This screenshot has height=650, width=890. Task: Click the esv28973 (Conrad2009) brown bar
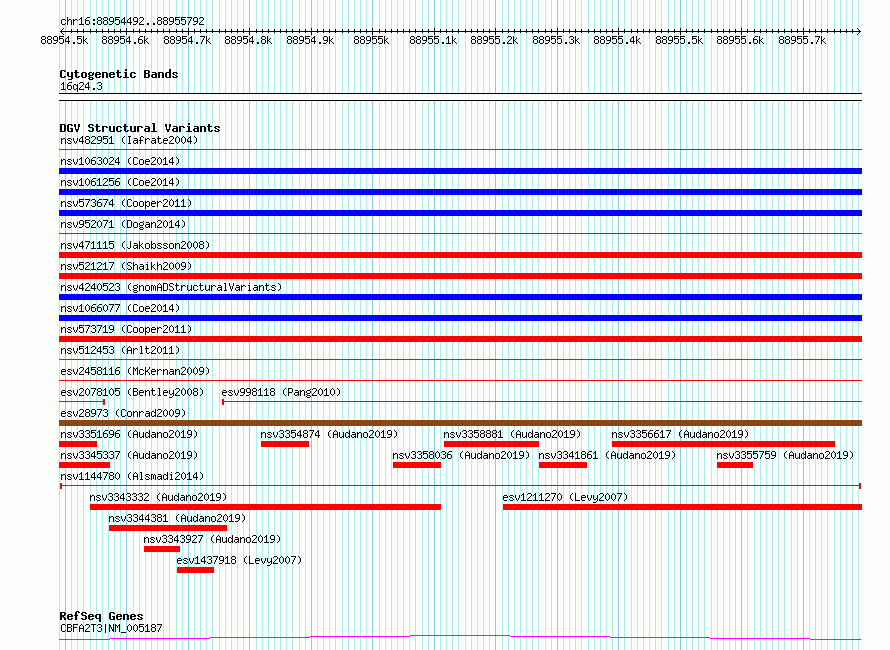pos(460,423)
